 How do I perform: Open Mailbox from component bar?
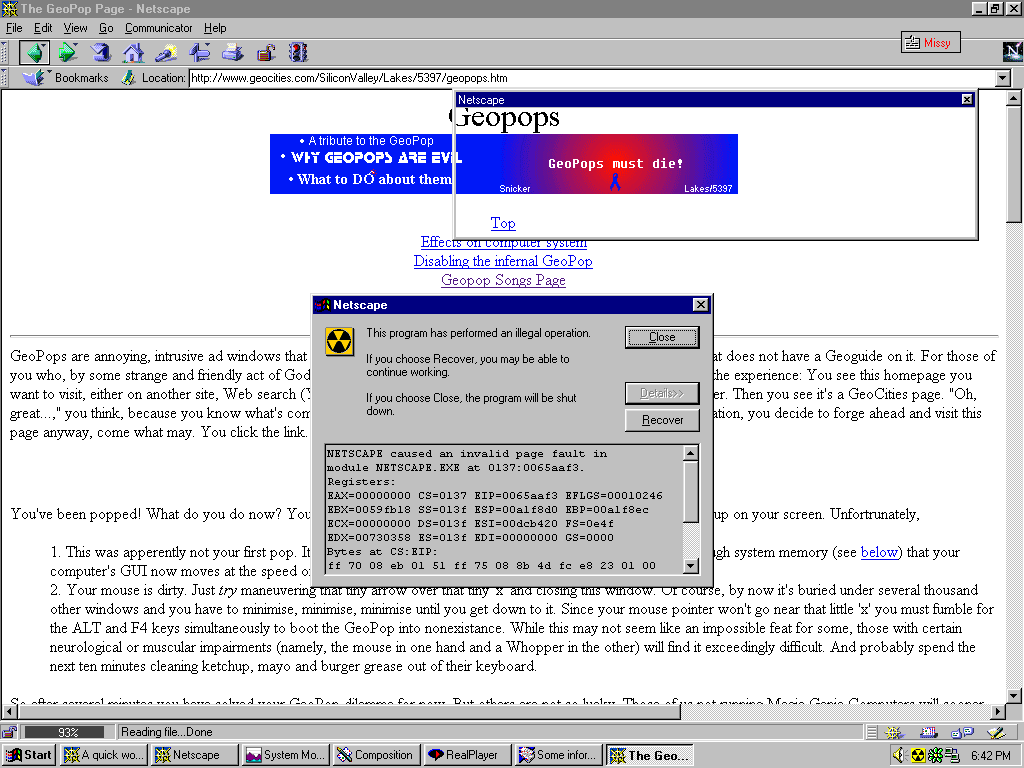point(928,733)
